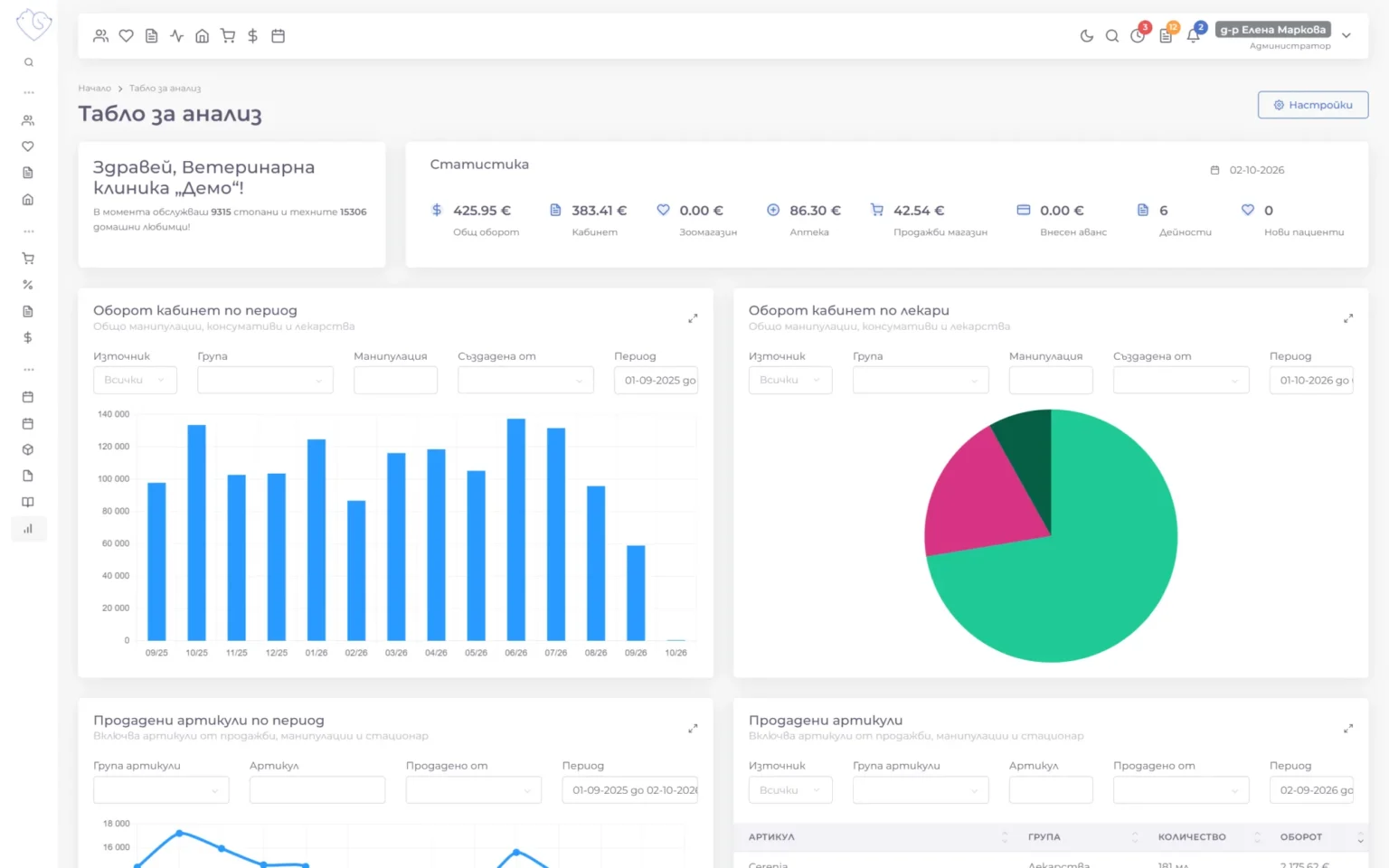Screen dimensions: 1389x868
Task: Open the top toolbar shopping cart icon
Action: [x=228, y=36]
